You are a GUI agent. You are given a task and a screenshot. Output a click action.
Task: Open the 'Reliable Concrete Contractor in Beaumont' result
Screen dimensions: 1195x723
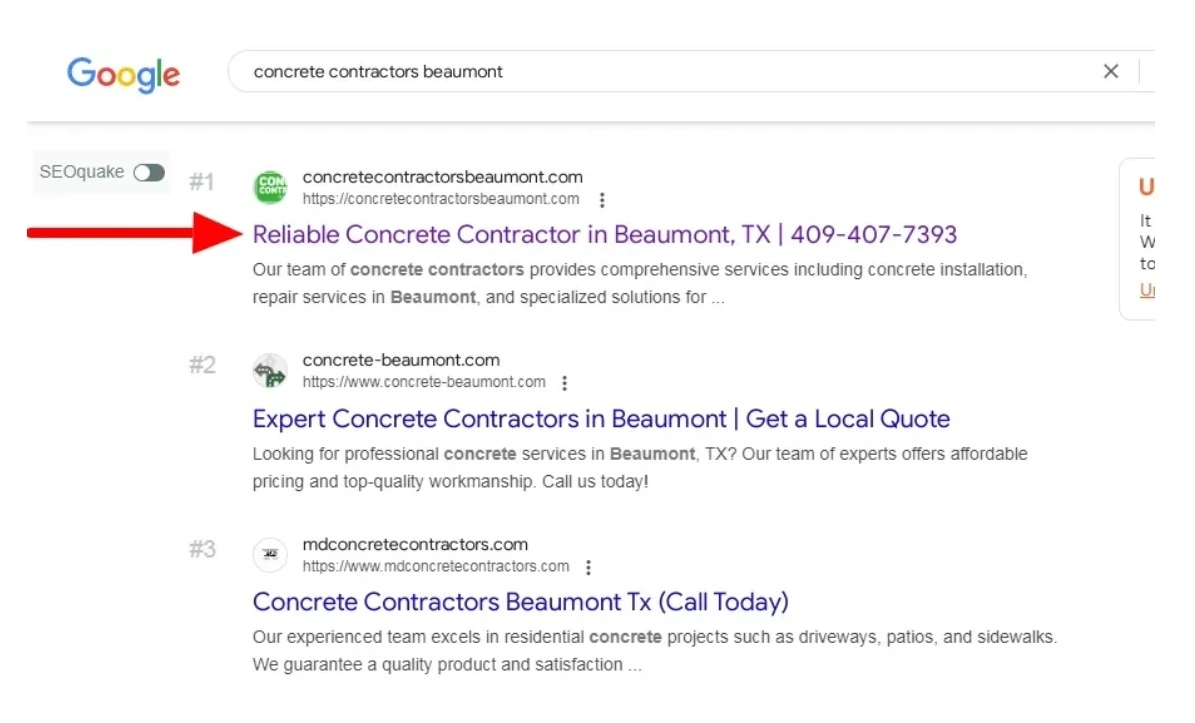[x=604, y=235]
